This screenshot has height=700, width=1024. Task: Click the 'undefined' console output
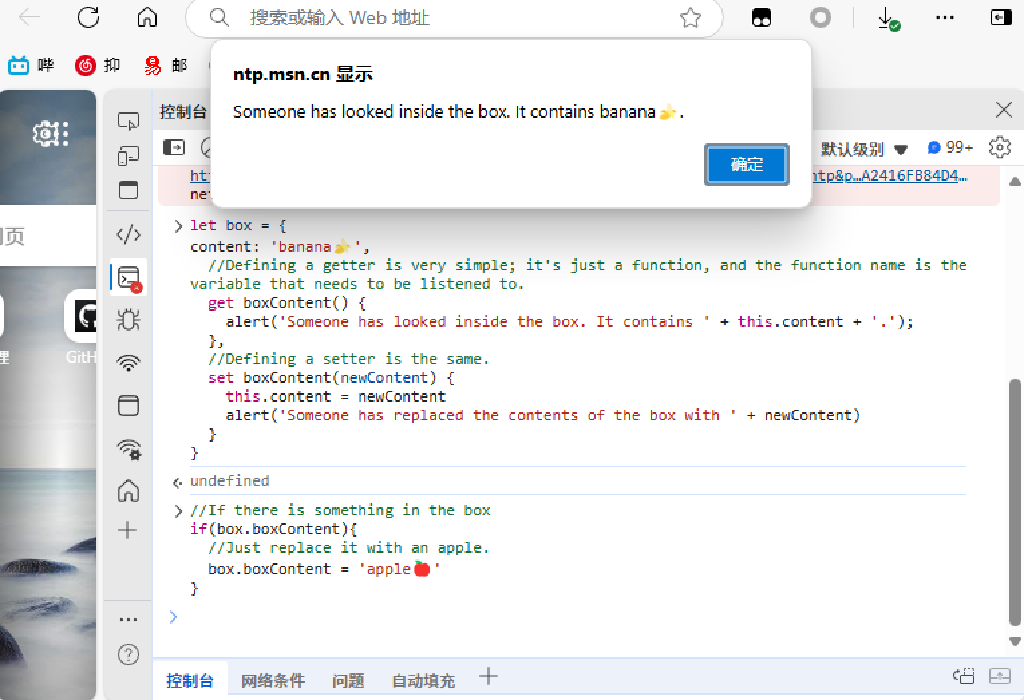click(x=229, y=481)
